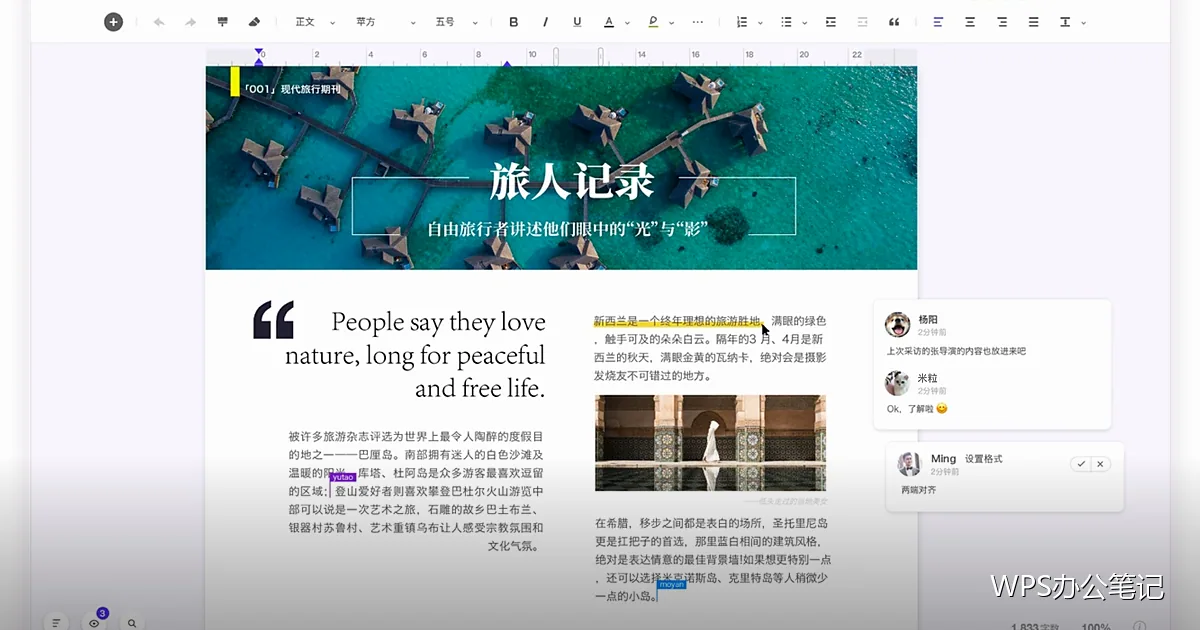Open the font family dropdown 苹方
The height and width of the screenshot is (630, 1200).
click(385, 22)
